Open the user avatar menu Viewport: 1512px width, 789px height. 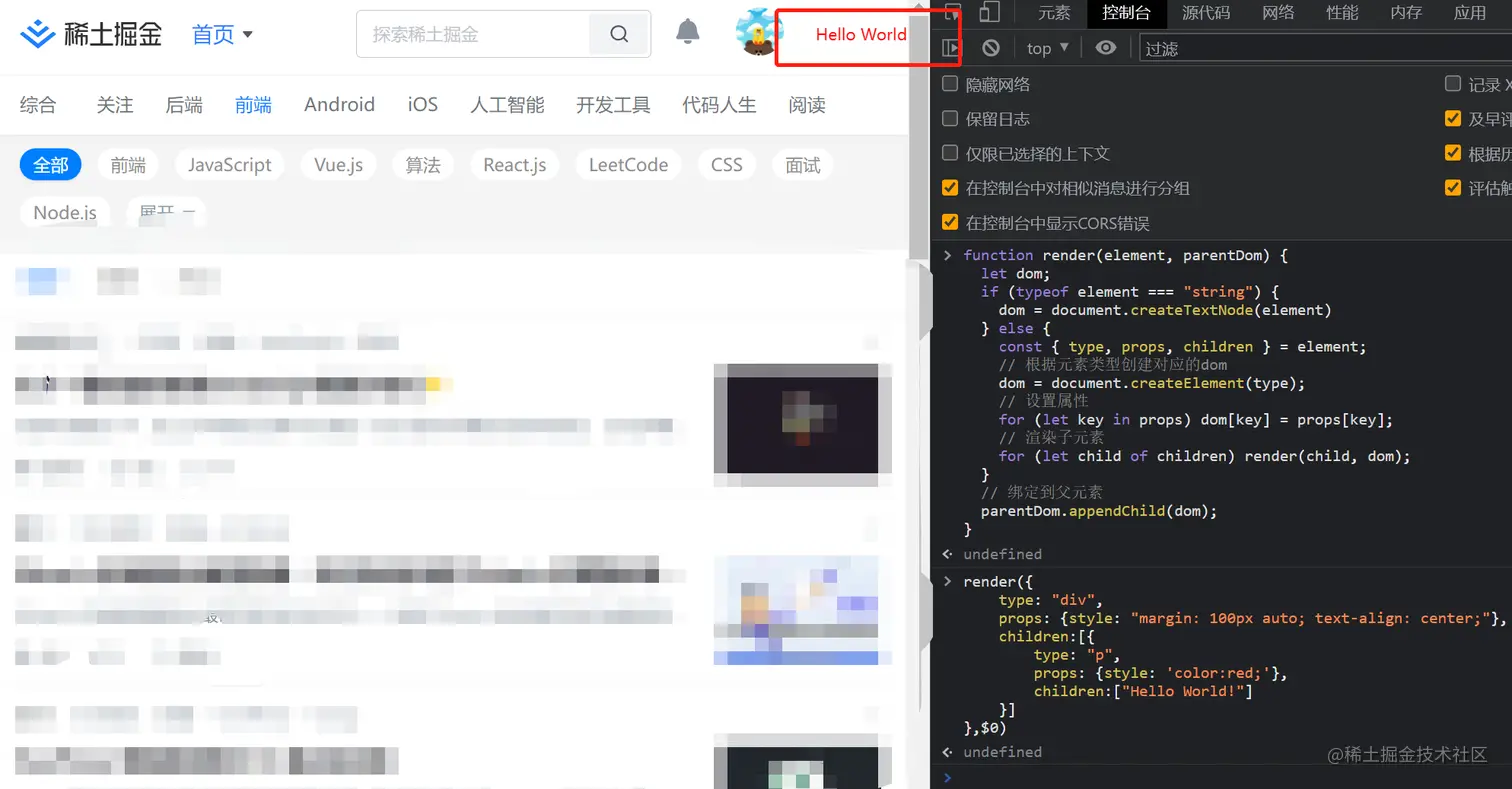click(758, 32)
